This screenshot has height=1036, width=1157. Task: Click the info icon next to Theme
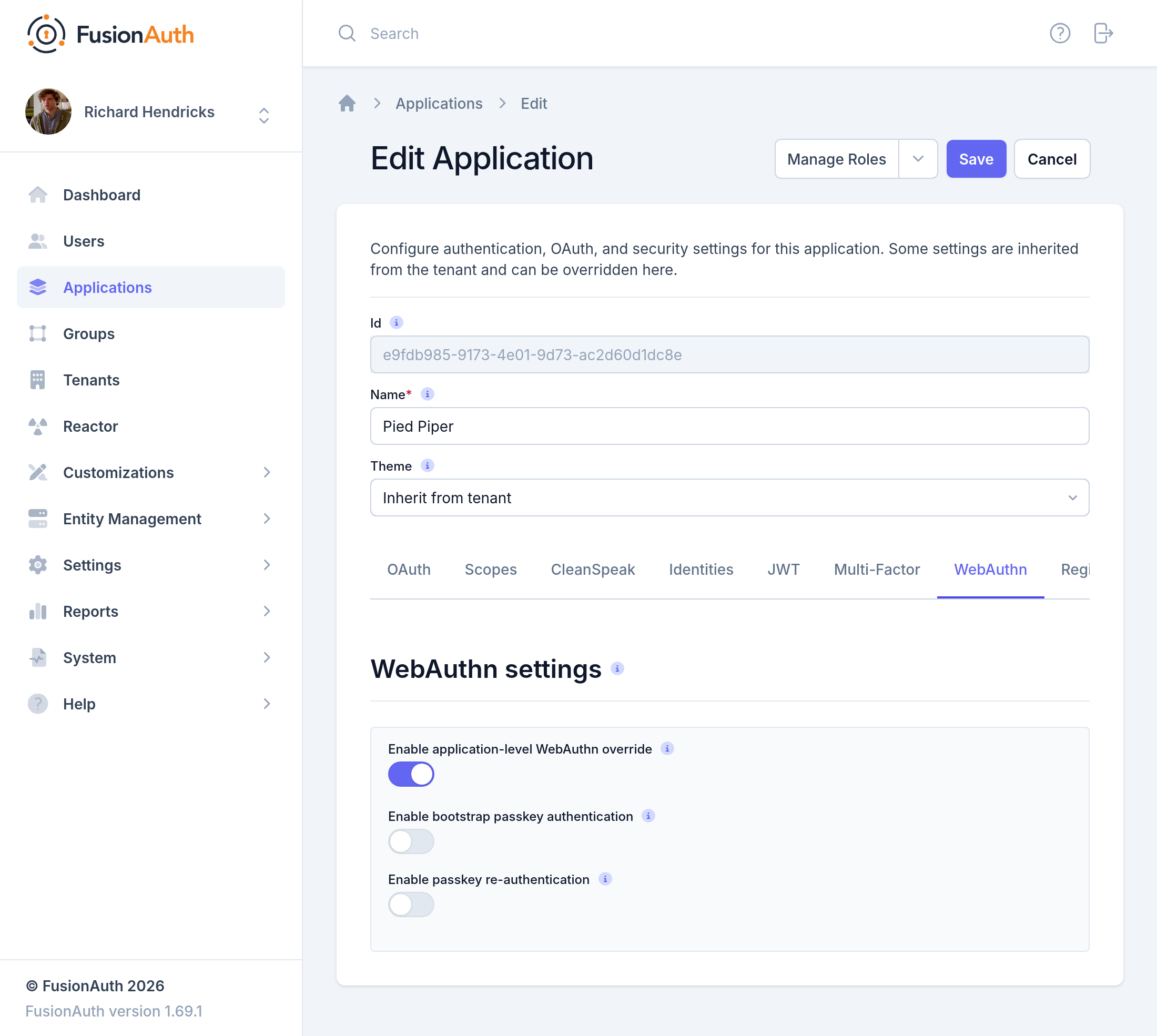(428, 465)
